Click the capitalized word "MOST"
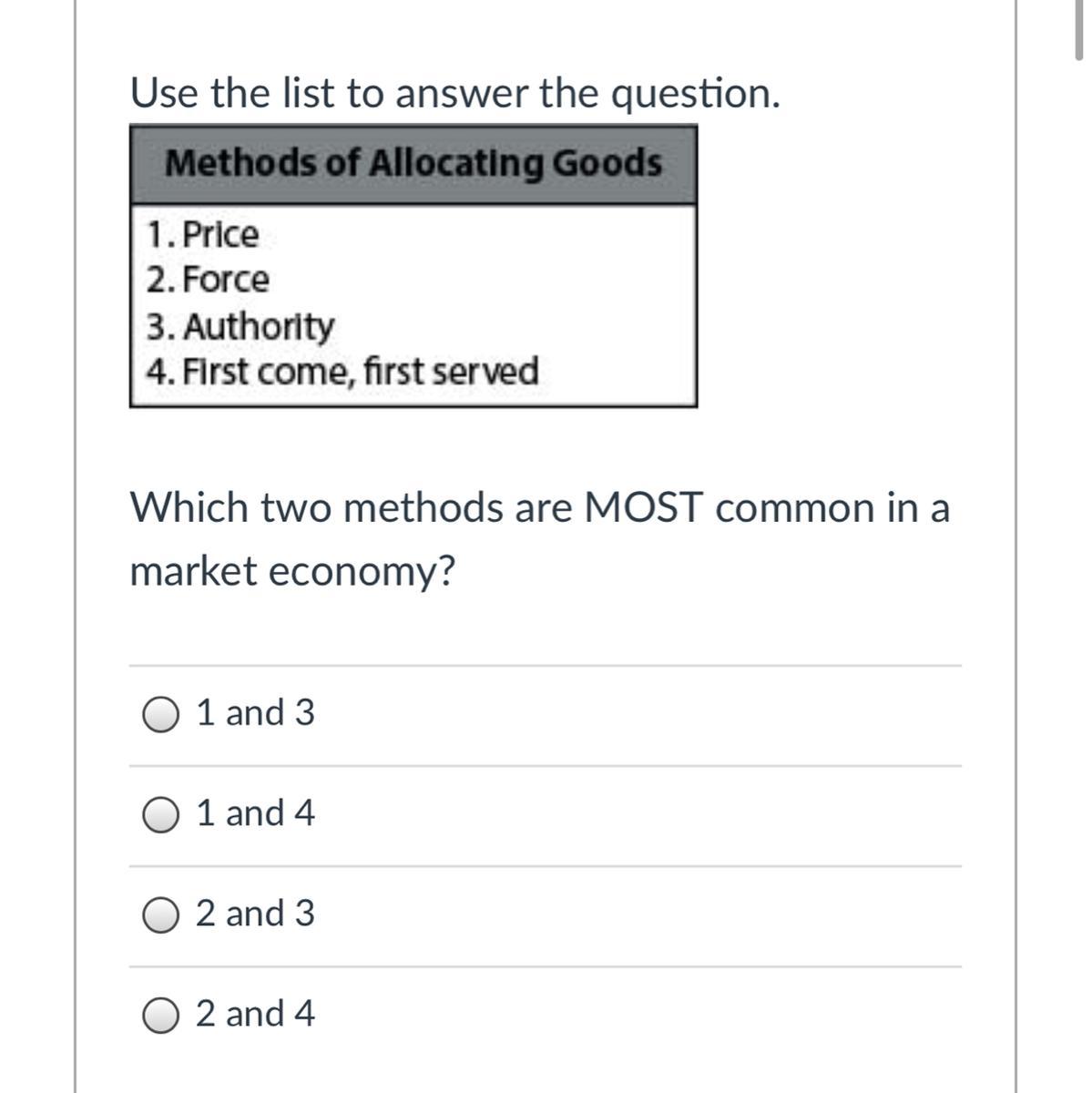The width and height of the screenshot is (1092, 1093). 643,507
